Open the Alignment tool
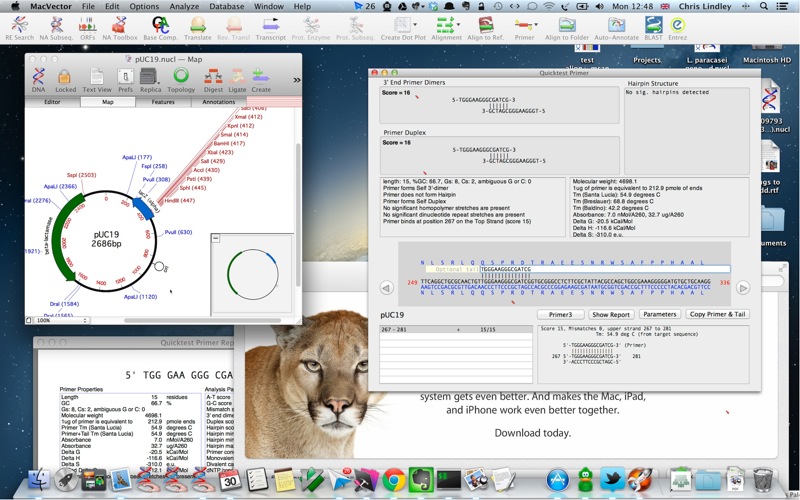 pyautogui.click(x=446, y=28)
